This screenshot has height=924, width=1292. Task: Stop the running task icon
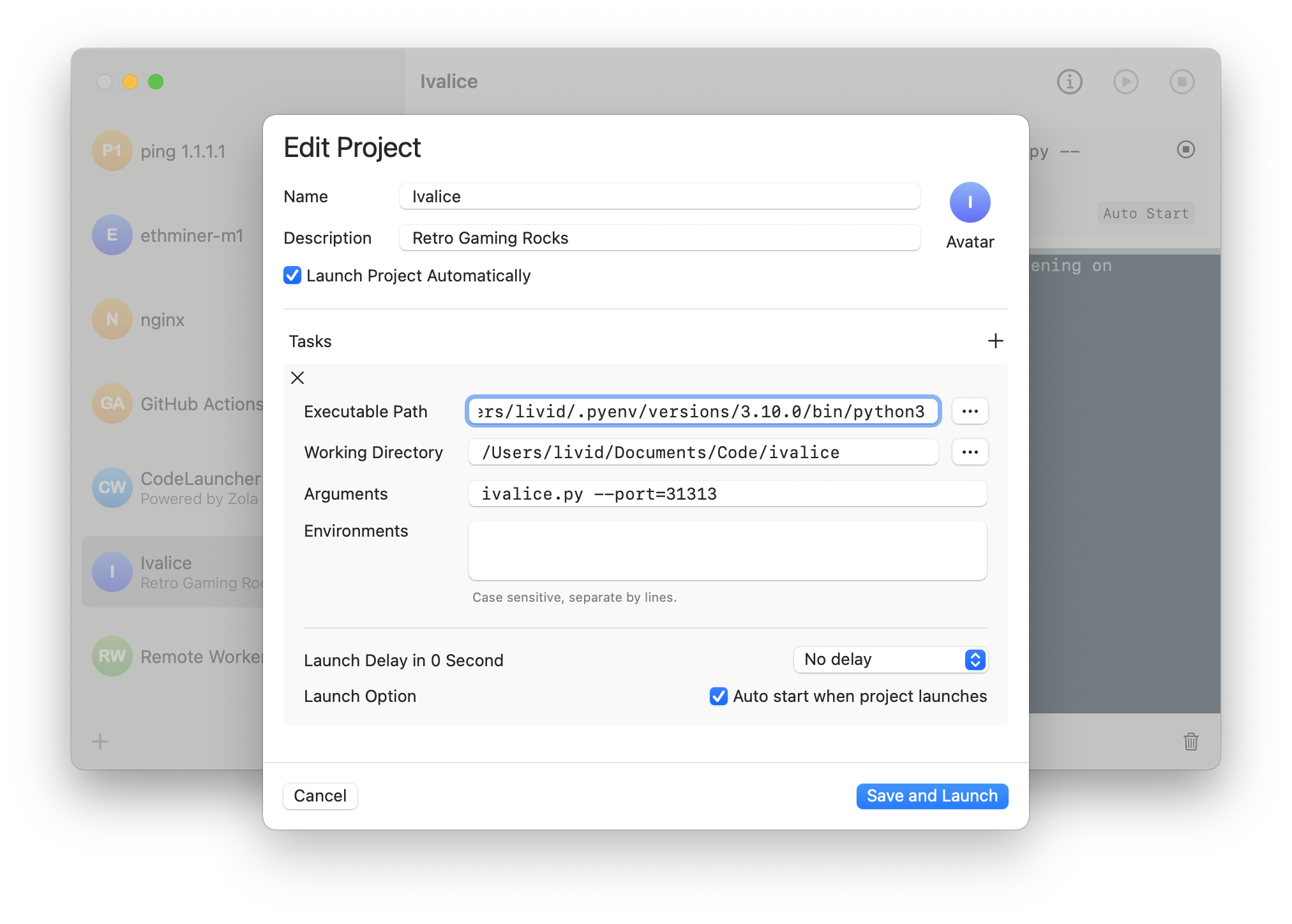[1185, 149]
